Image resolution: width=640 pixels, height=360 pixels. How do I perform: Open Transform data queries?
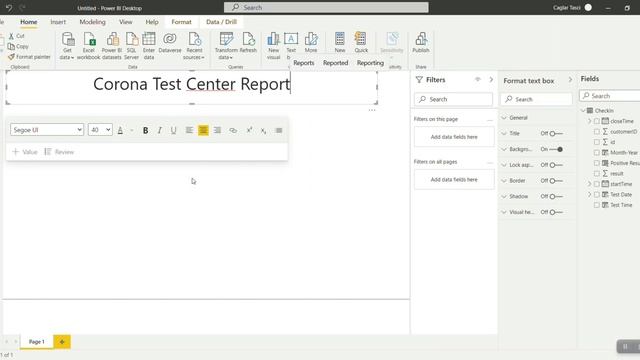click(x=226, y=46)
